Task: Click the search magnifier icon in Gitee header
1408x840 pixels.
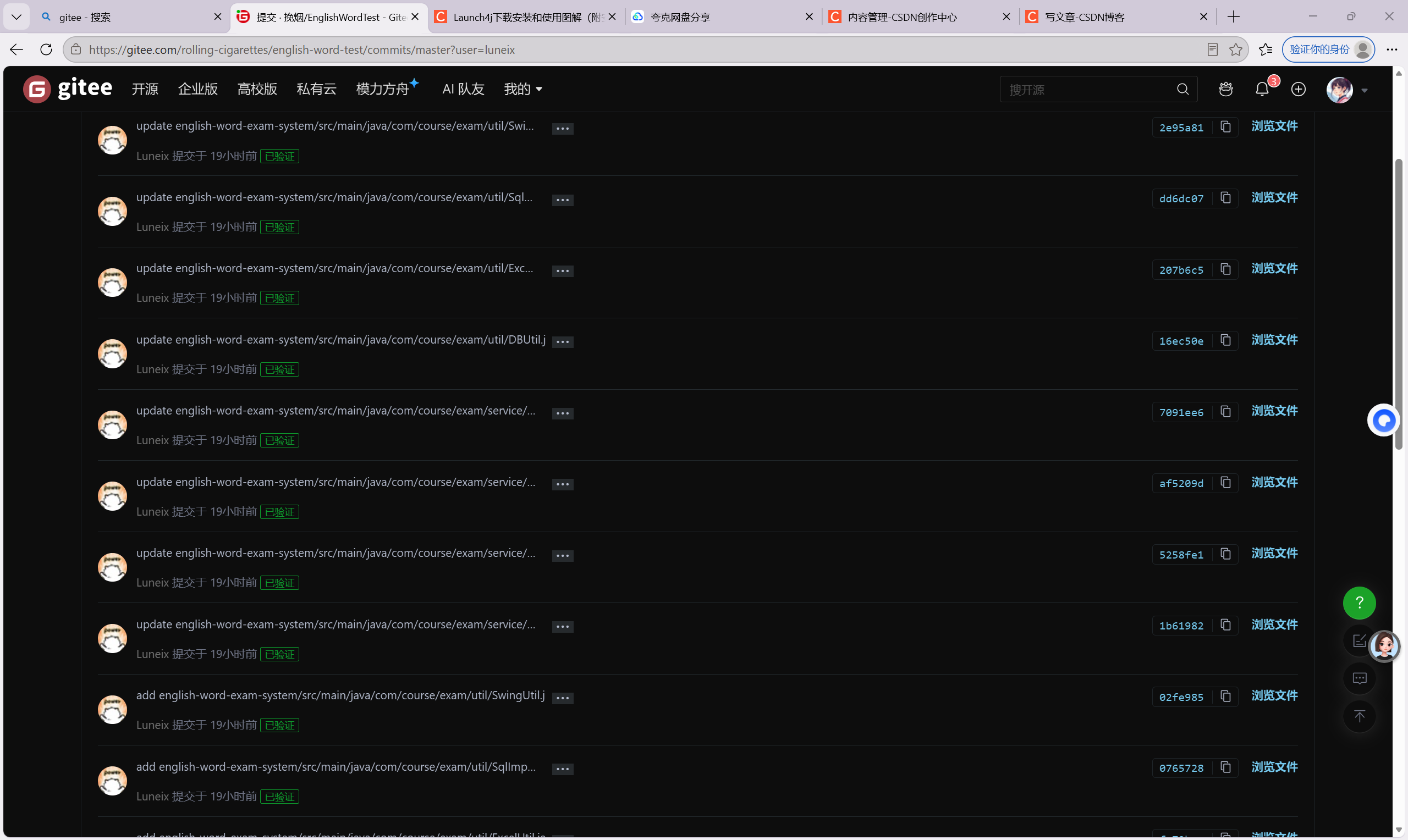Action: click(x=1182, y=90)
